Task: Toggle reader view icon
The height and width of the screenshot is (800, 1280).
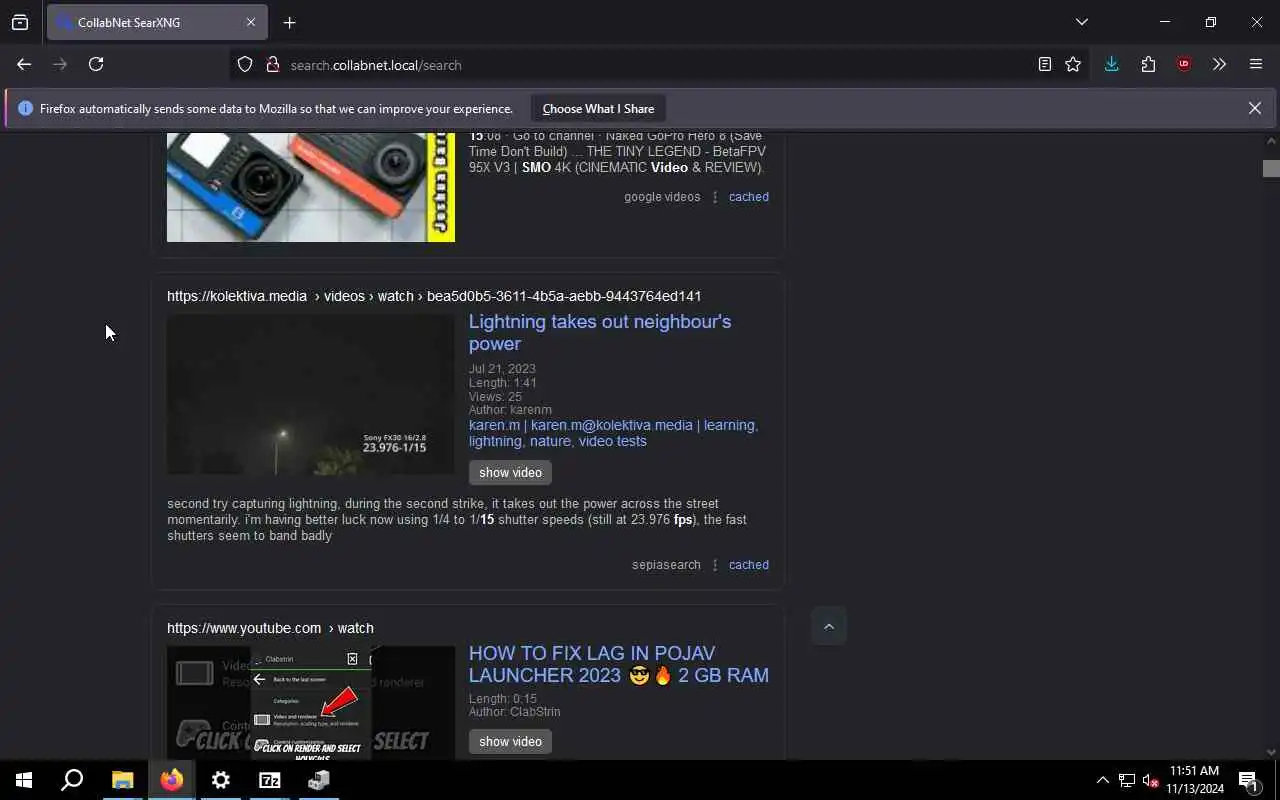Action: point(1044,64)
